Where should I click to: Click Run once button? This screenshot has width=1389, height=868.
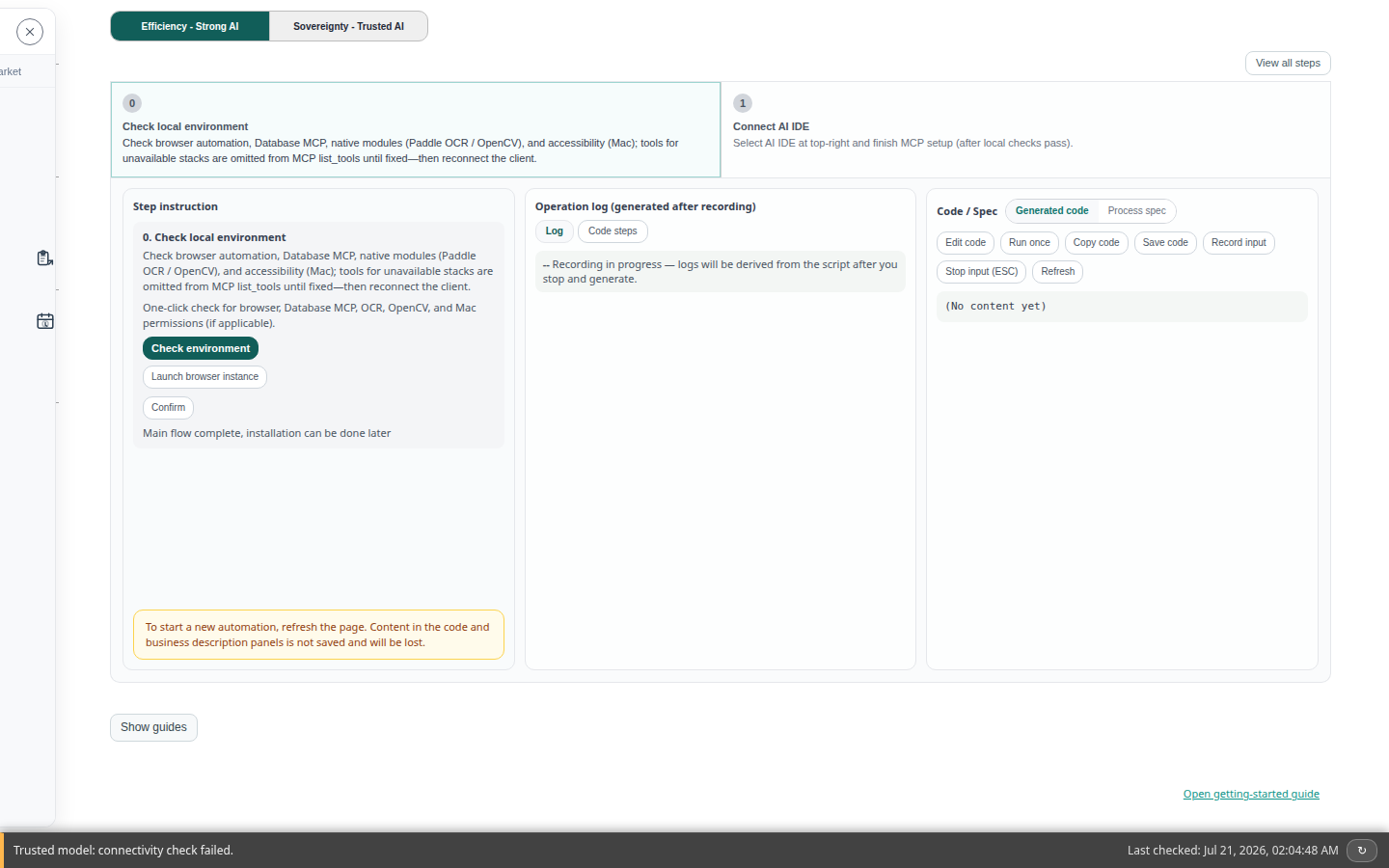coord(1029,243)
